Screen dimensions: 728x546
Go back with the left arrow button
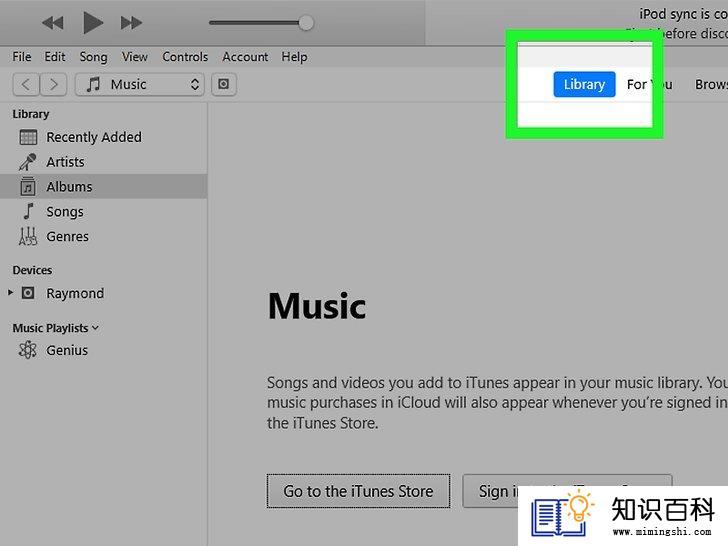click(26, 84)
